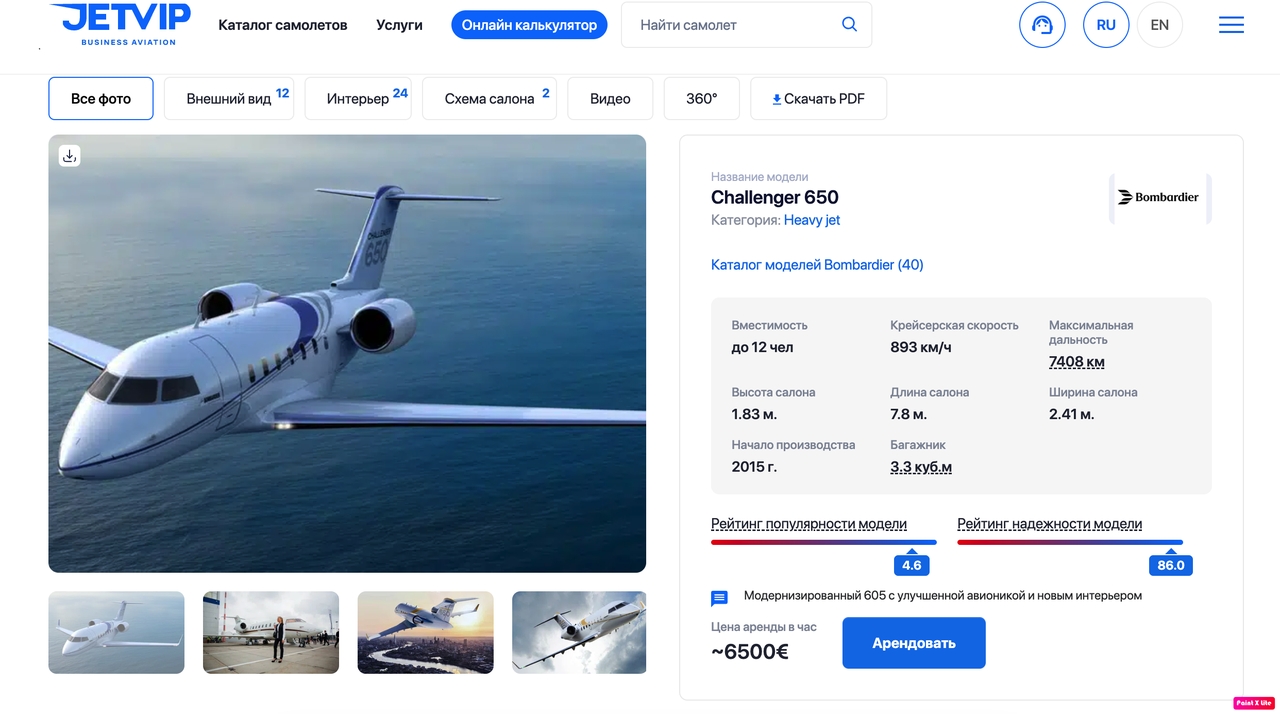
Task: Open Каталог моделей Bombardier link
Action: pyautogui.click(x=817, y=265)
